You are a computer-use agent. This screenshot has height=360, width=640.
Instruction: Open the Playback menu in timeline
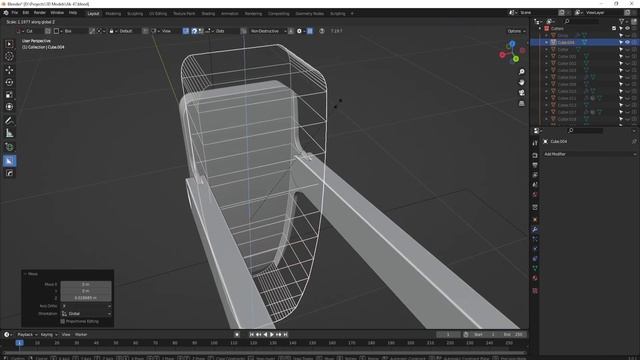tap(27, 334)
